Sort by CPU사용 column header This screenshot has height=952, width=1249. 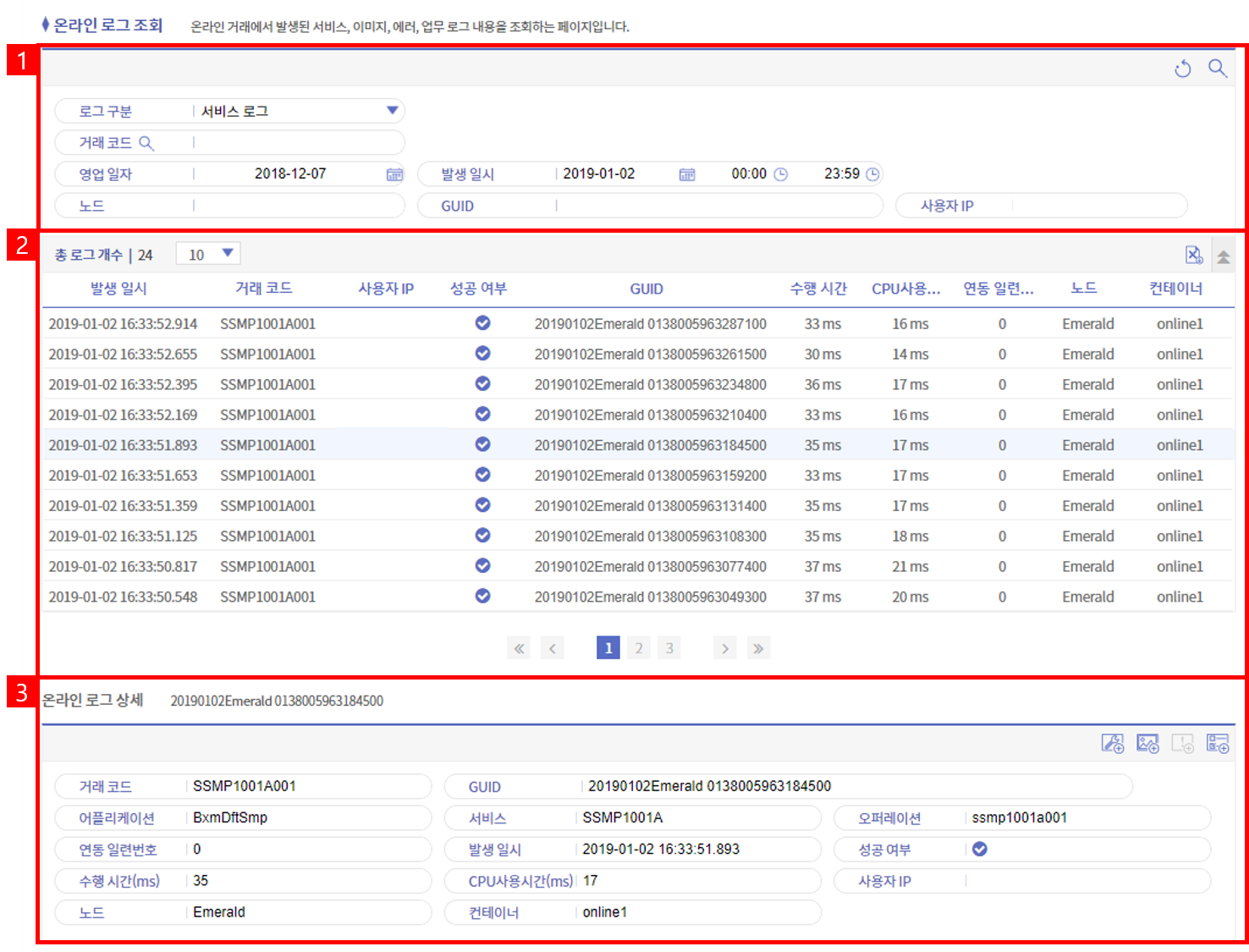coord(906,289)
